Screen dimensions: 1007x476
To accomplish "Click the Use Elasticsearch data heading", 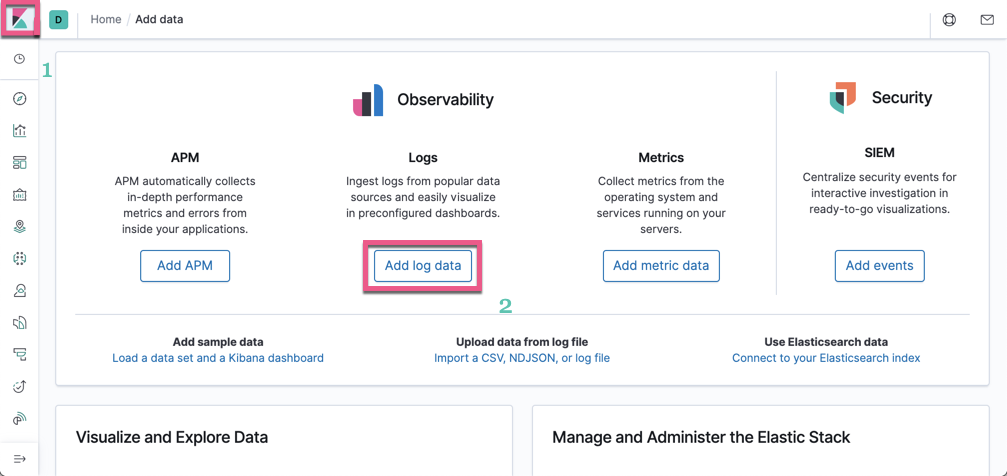I will click(x=826, y=342).
